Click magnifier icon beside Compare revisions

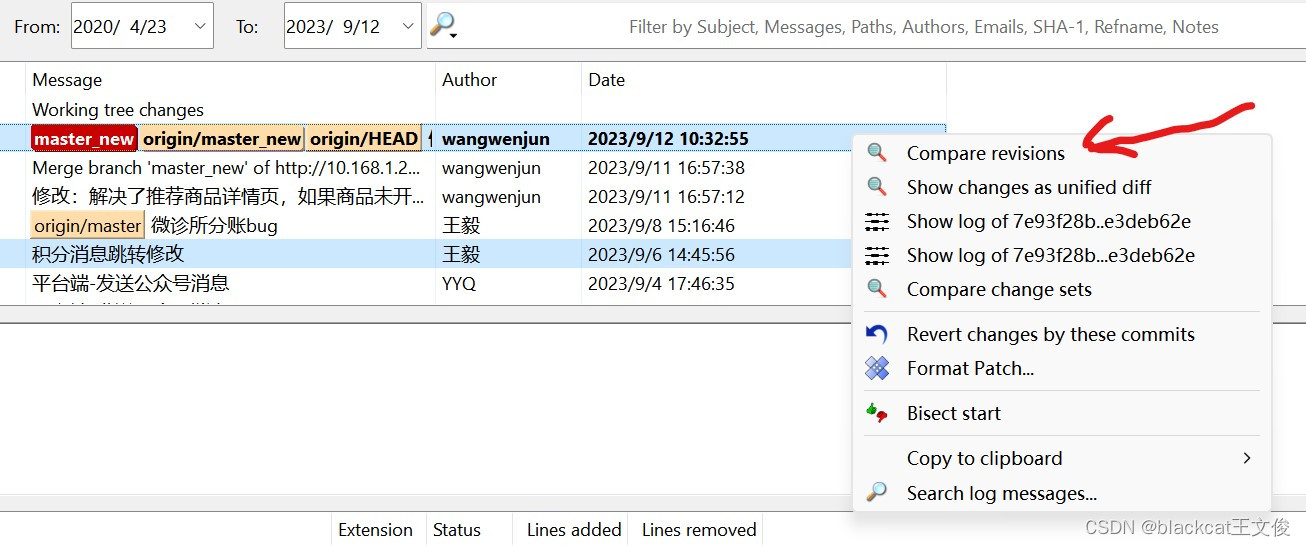pyautogui.click(x=877, y=153)
